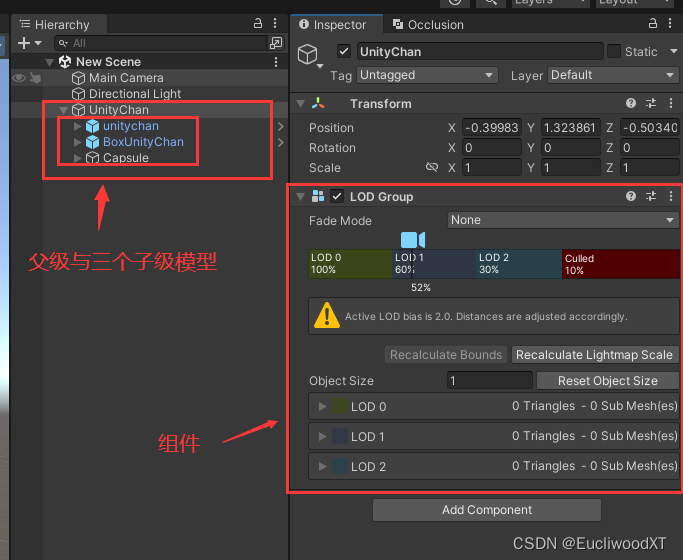Click the Add Component button
This screenshot has height=560, width=683.
tap(487, 510)
